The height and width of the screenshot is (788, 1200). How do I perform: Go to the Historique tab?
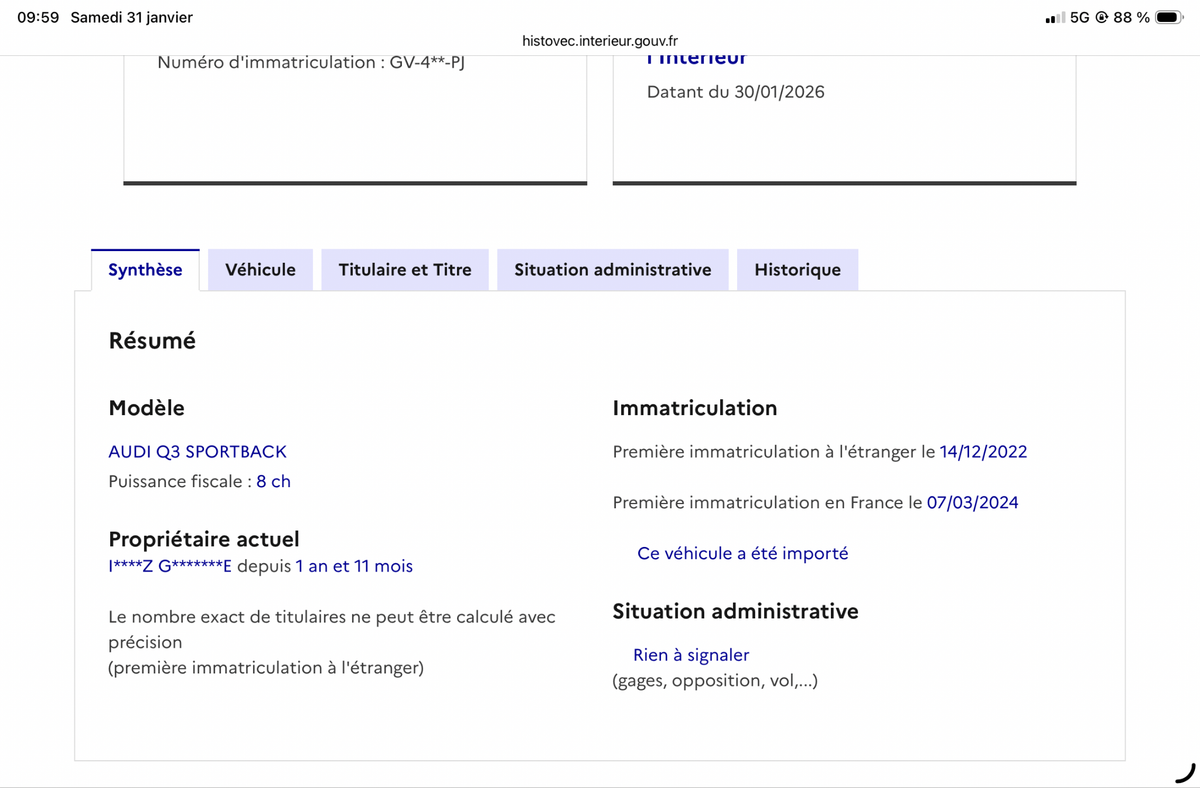tap(797, 270)
